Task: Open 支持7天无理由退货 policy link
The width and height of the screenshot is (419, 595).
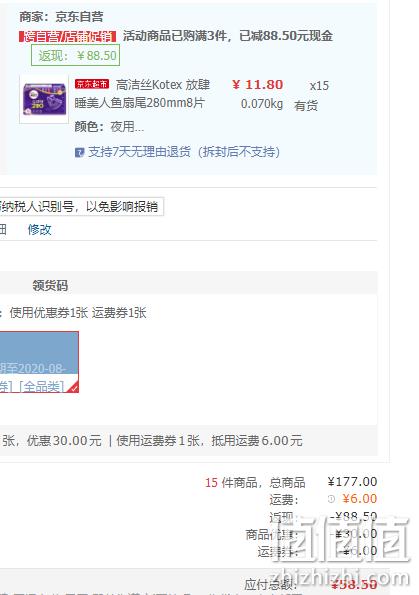Action: click(x=184, y=152)
